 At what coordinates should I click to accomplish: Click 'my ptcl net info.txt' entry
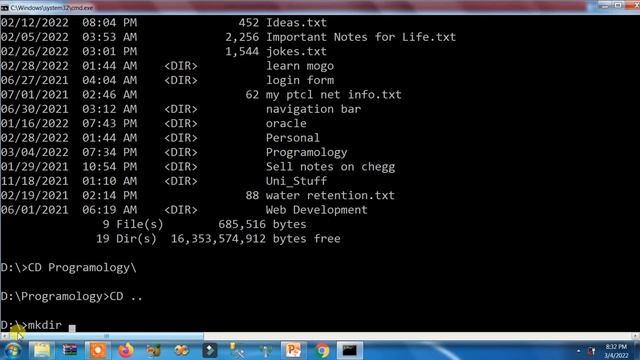point(333,95)
